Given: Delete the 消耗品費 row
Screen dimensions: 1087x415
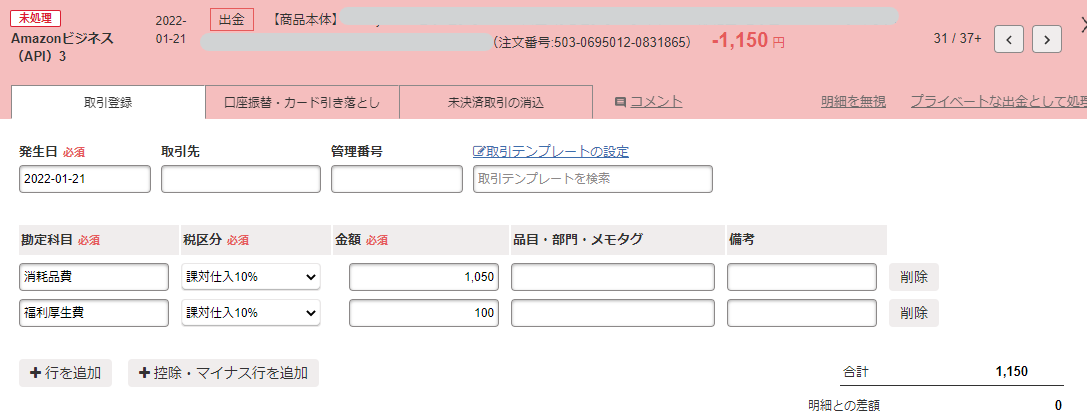Looking at the screenshot, I should click(x=913, y=277).
